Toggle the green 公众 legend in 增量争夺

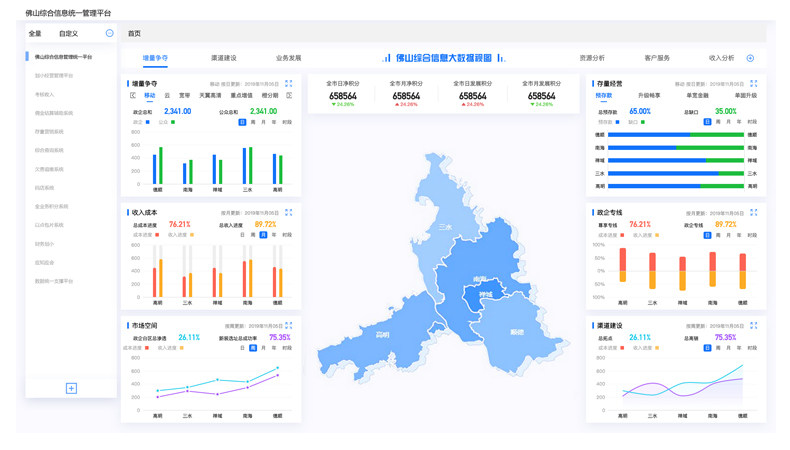pyautogui.click(x=167, y=122)
